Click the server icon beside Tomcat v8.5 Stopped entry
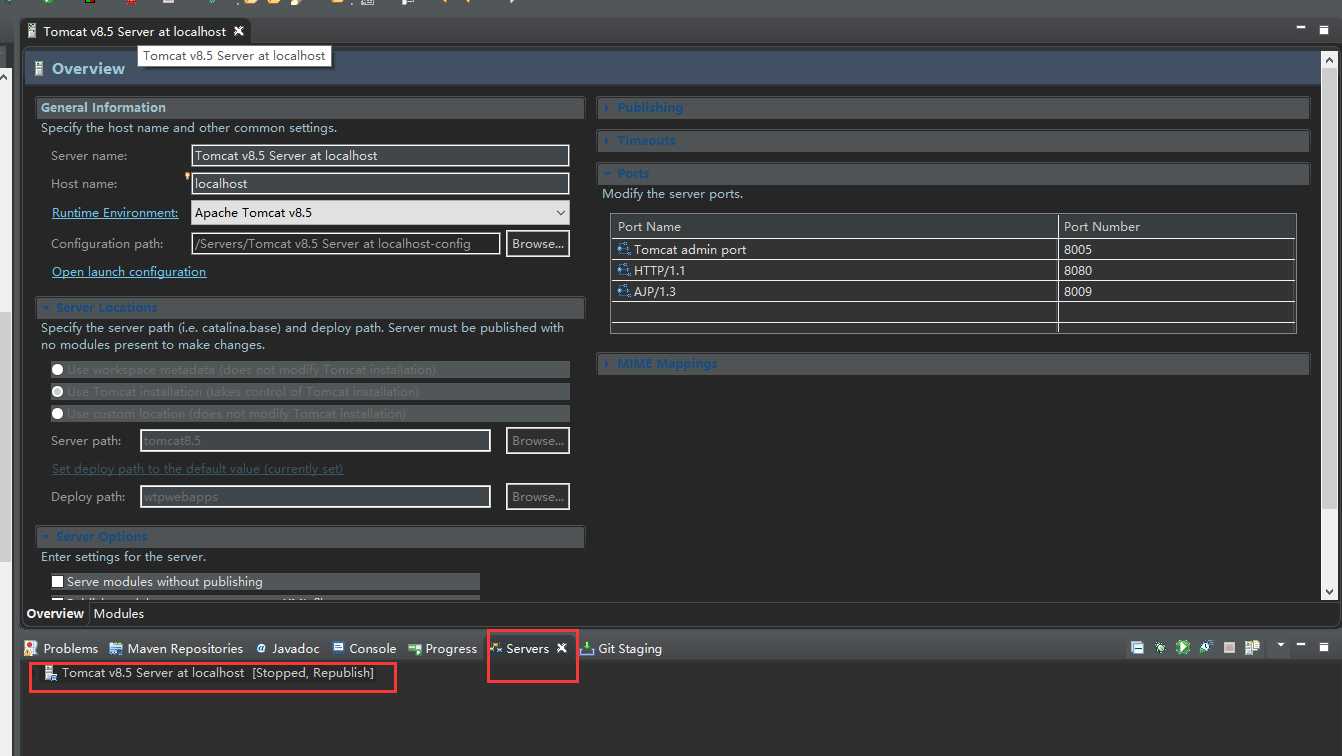 (x=51, y=673)
